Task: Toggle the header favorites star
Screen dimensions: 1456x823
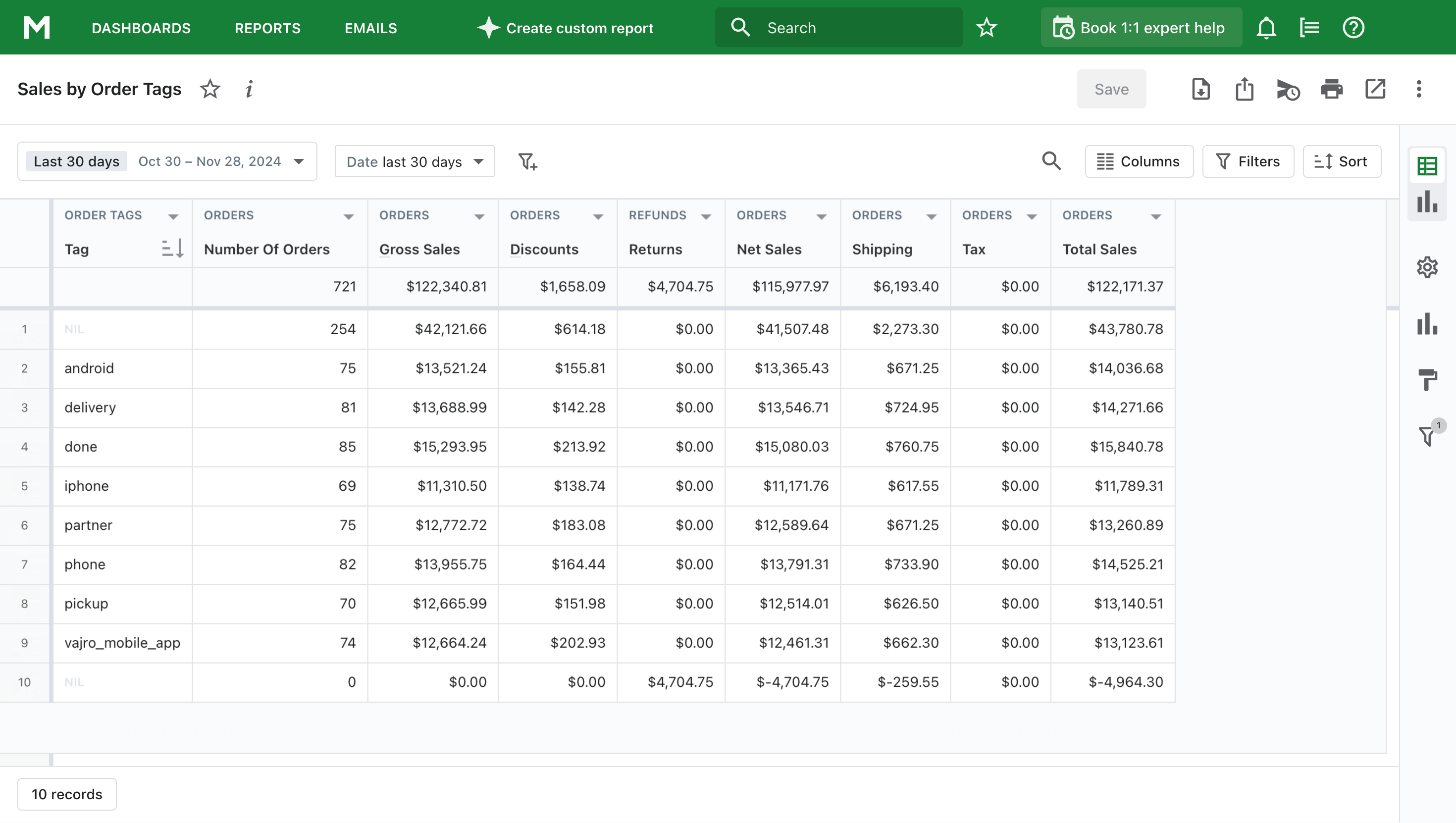Action: pos(987,28)
